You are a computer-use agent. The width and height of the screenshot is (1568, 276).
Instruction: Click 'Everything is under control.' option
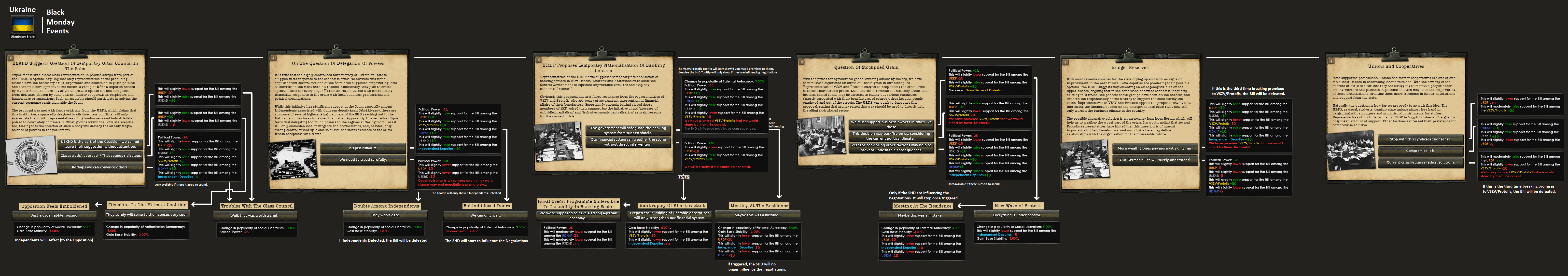click(x=1017, y=215)
